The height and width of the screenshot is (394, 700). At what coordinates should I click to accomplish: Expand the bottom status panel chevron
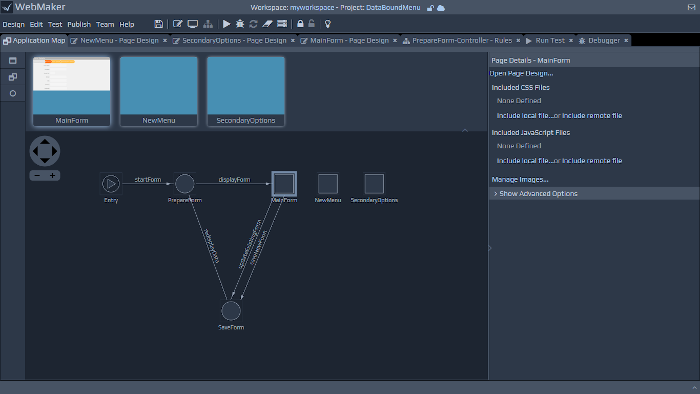(x=695, y=387)
